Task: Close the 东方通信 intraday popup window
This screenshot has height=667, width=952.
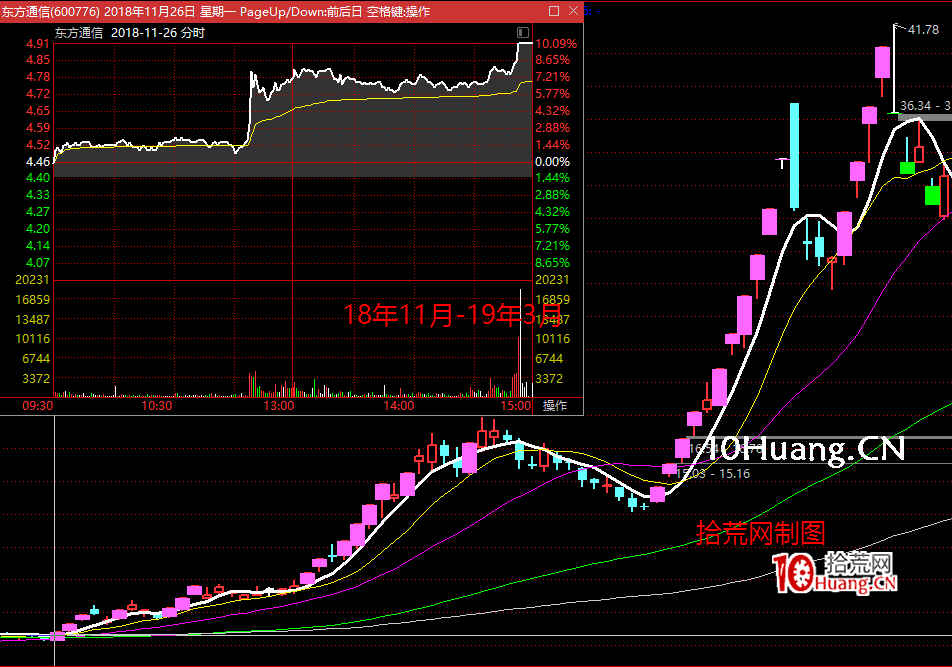Action: [573, 11]
